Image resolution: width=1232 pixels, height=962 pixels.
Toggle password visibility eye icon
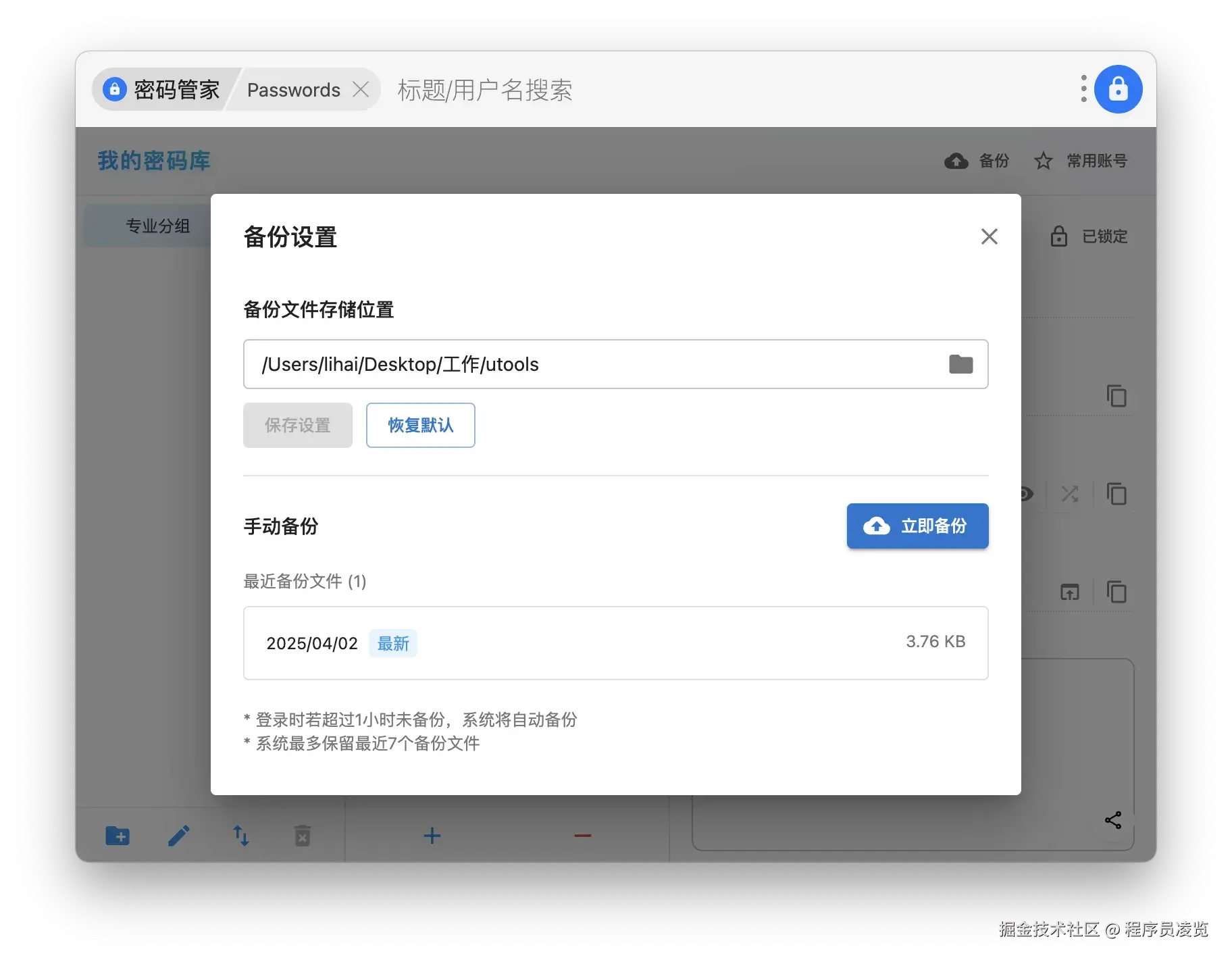(x=1027, y=494)
